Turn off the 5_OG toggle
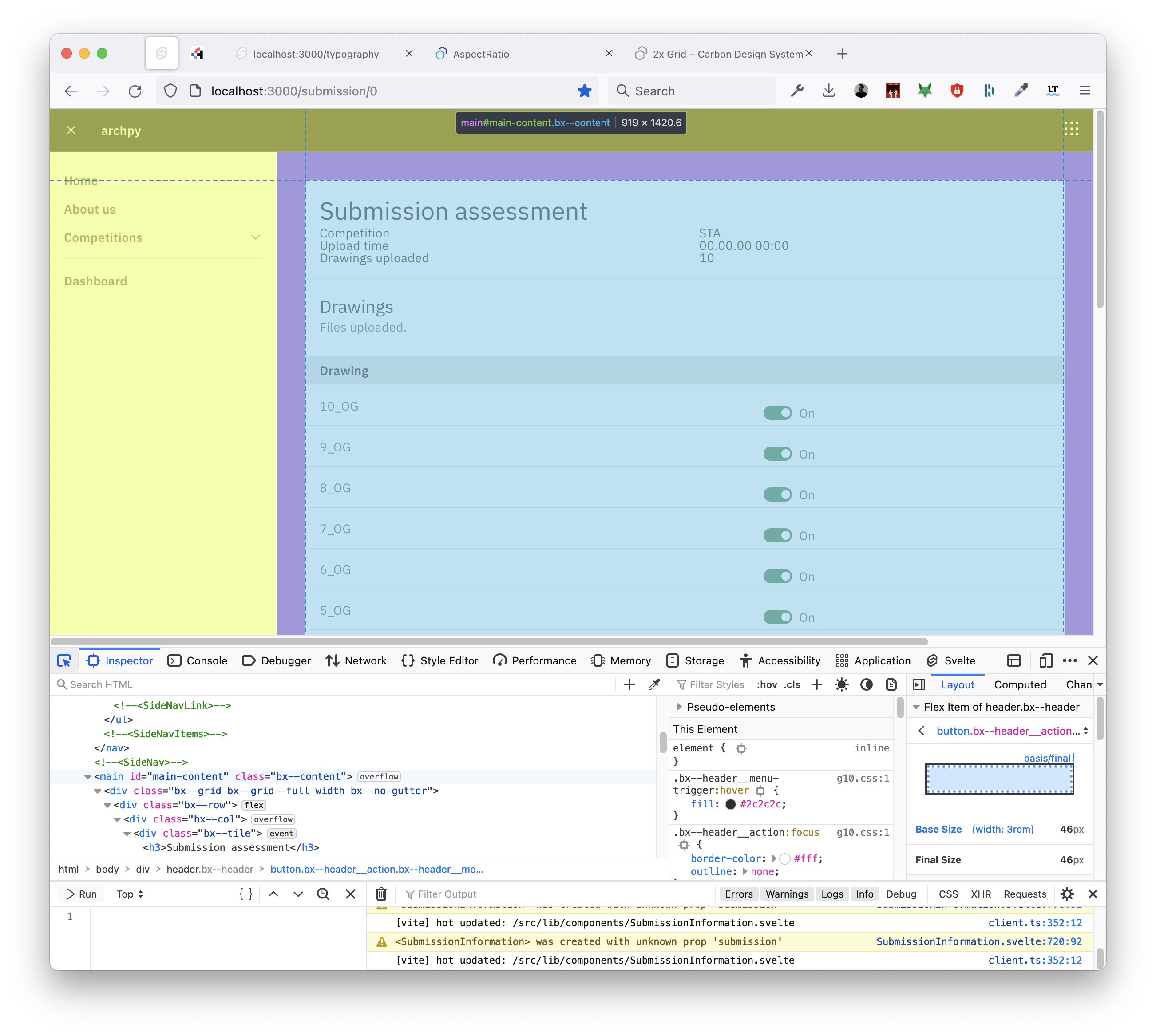The height and width of the screenshot is (1036, 1156). tap(778, 617)
